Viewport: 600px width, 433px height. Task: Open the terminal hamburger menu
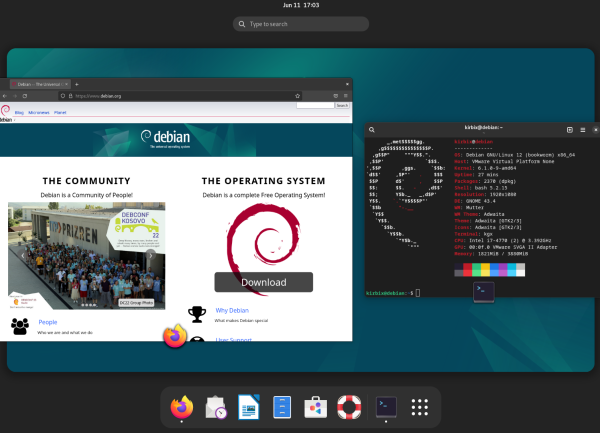[x=583, y=130]
